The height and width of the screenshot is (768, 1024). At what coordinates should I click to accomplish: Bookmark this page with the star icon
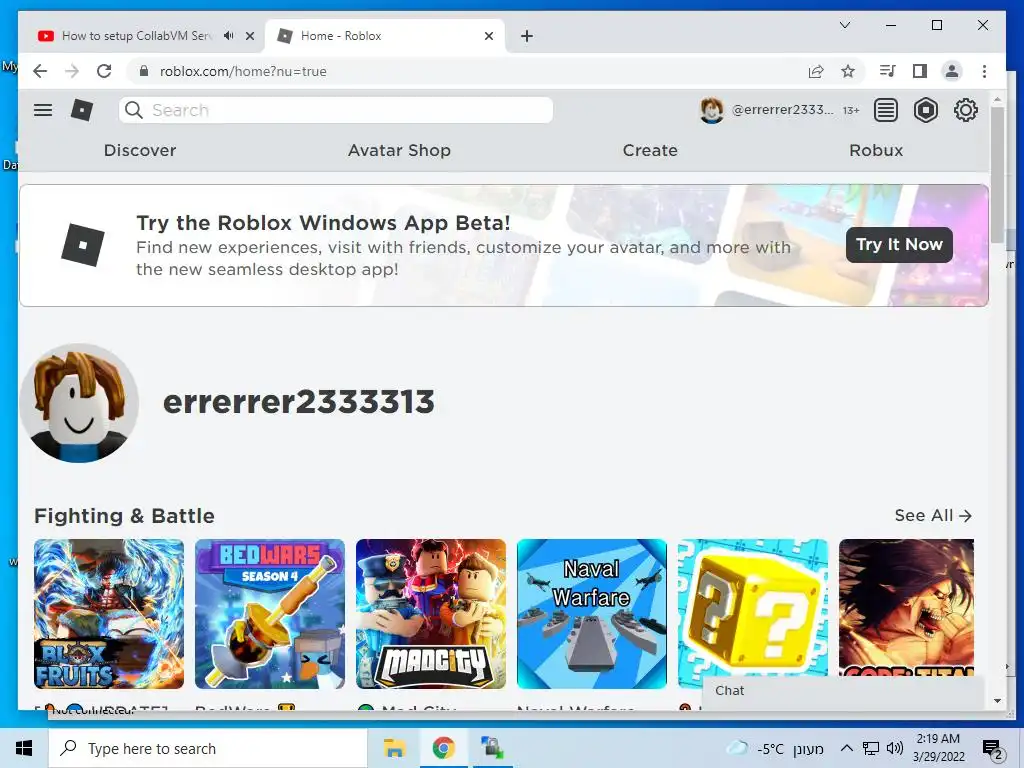pyautogui.click(x=848, y=71)
